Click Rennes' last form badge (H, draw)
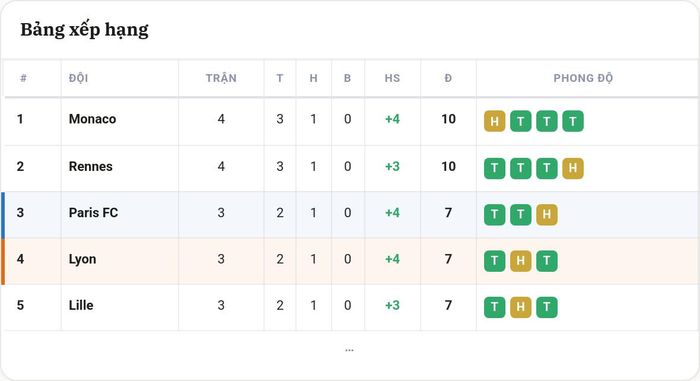The image size is (700, 381). pos(573,168)
